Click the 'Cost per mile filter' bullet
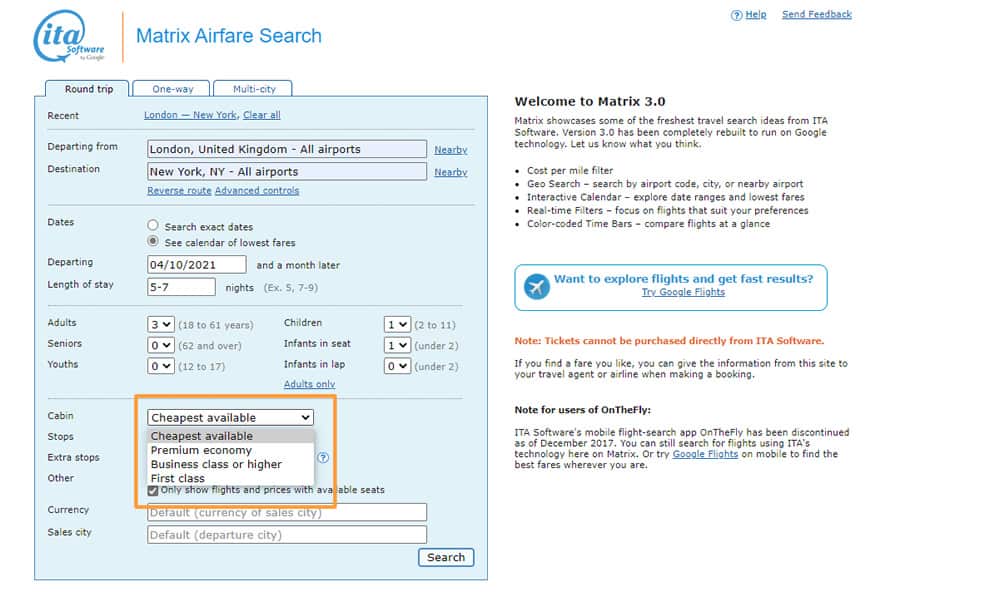 [570, 170]
